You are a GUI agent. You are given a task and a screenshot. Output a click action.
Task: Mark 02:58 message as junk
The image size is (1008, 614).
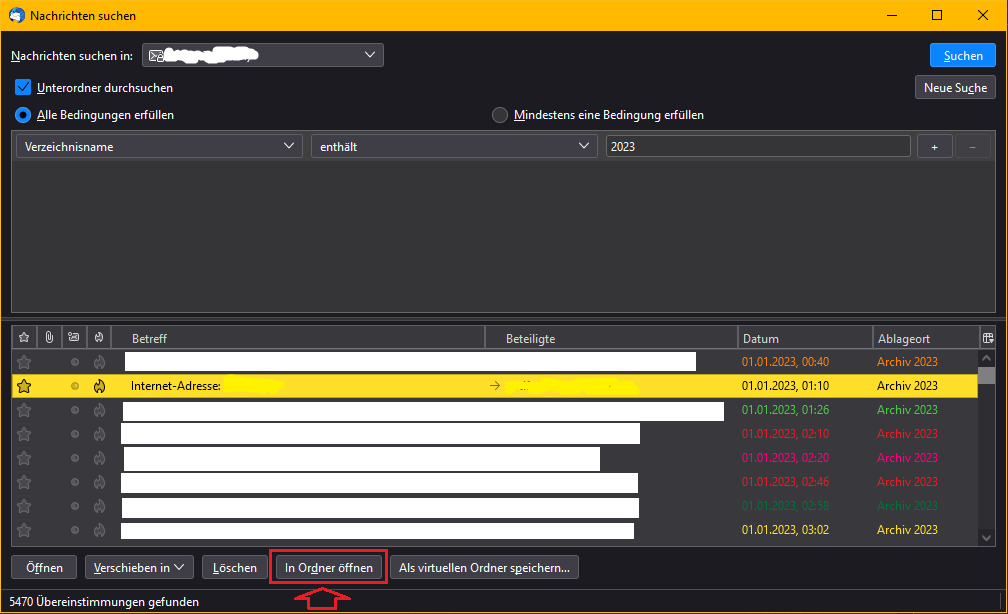[x=100, y=506]
